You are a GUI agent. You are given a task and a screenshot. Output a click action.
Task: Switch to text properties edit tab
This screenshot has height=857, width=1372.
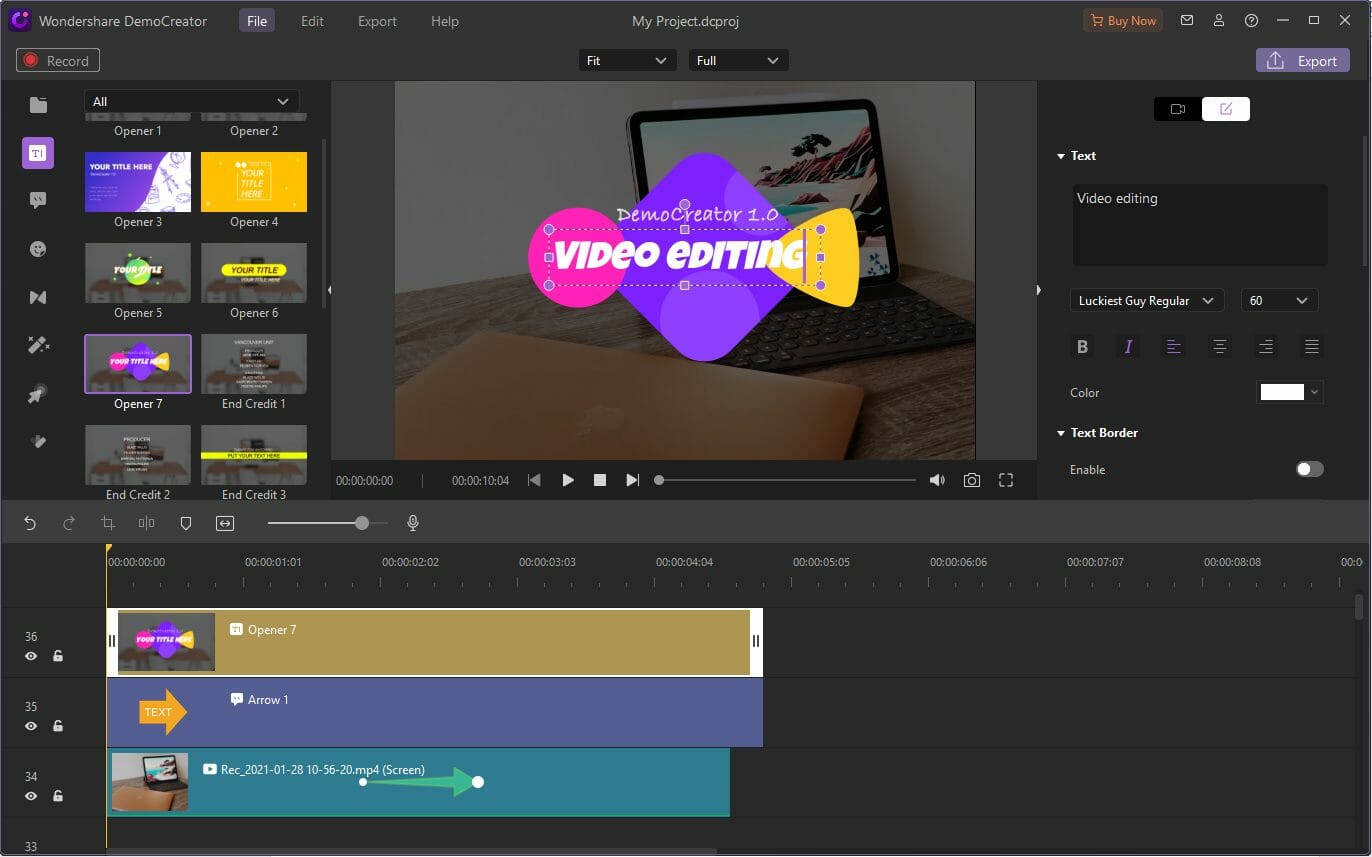click(x=1226, y=109)
